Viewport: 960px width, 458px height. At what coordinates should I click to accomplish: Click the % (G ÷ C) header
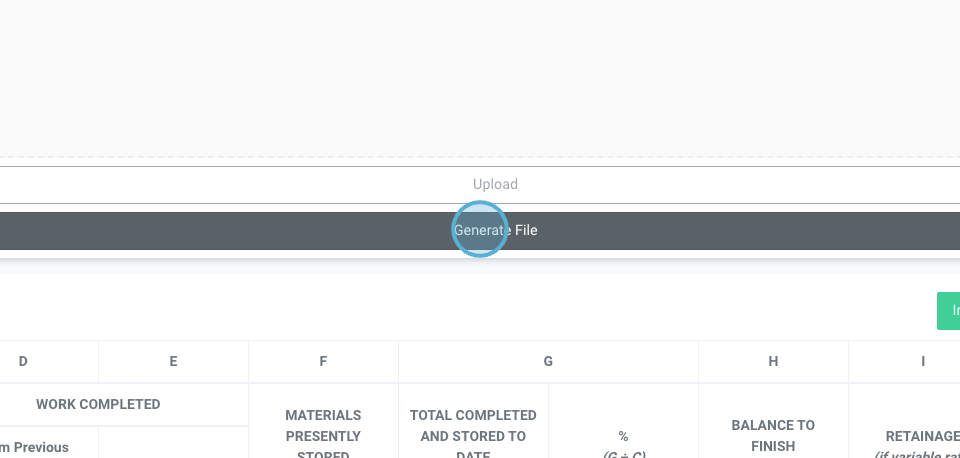[623, 440]
